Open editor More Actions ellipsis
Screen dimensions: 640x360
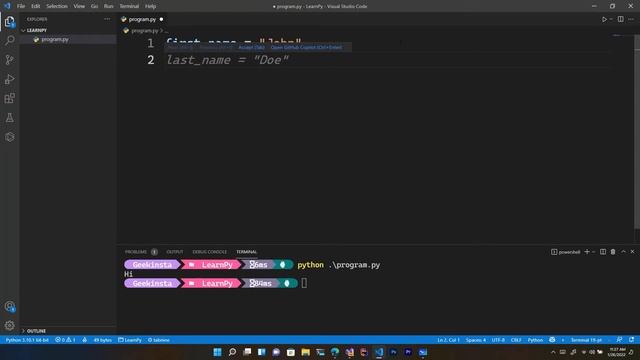point(631,19)
